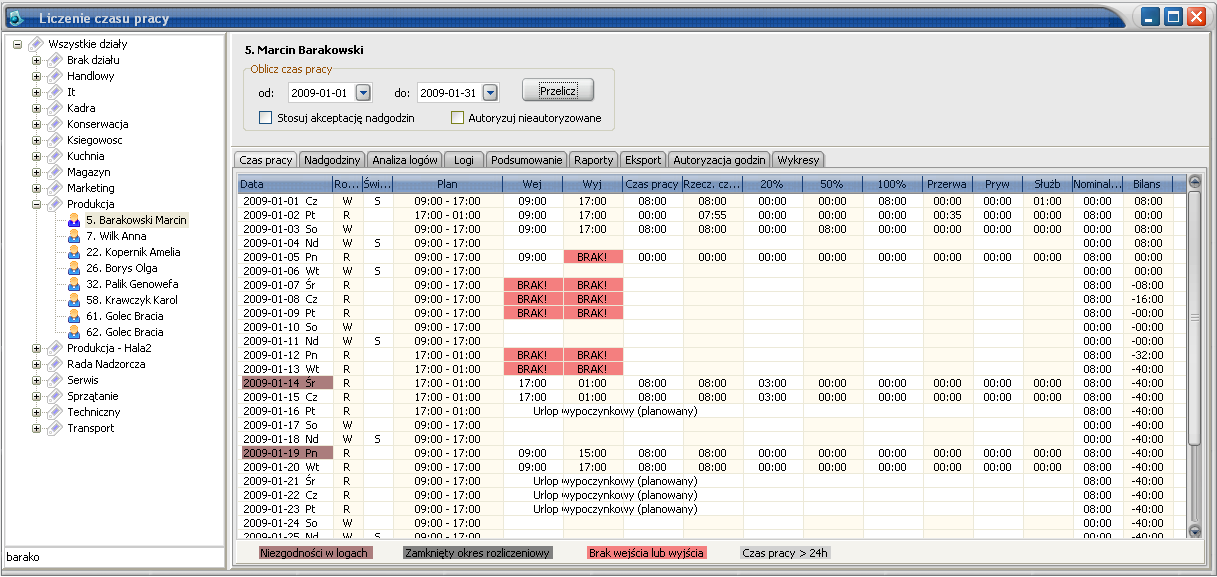Click Brak wejścia lub wyjścia legend swatch
The width and height of the screenshot is (1217, 577).
(647, 552)
